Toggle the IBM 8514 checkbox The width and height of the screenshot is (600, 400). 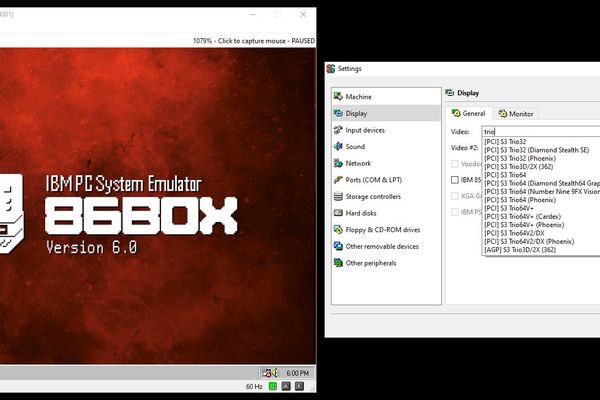pos(455,180)
